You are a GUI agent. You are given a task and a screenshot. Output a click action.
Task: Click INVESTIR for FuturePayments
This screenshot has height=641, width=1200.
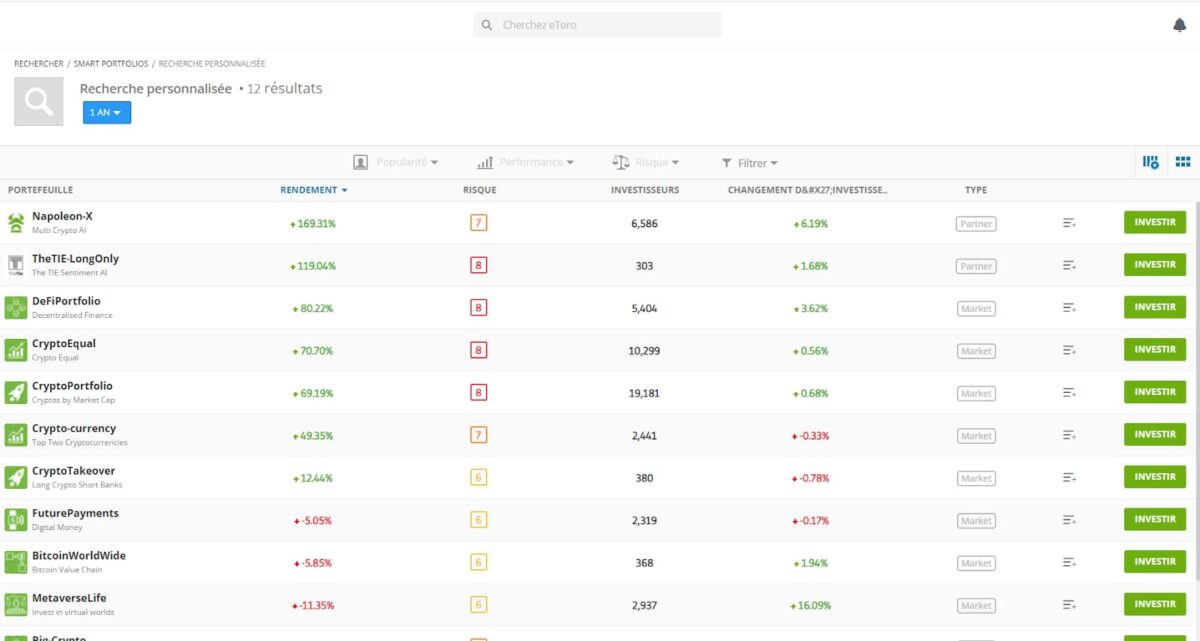point(1155,519)
